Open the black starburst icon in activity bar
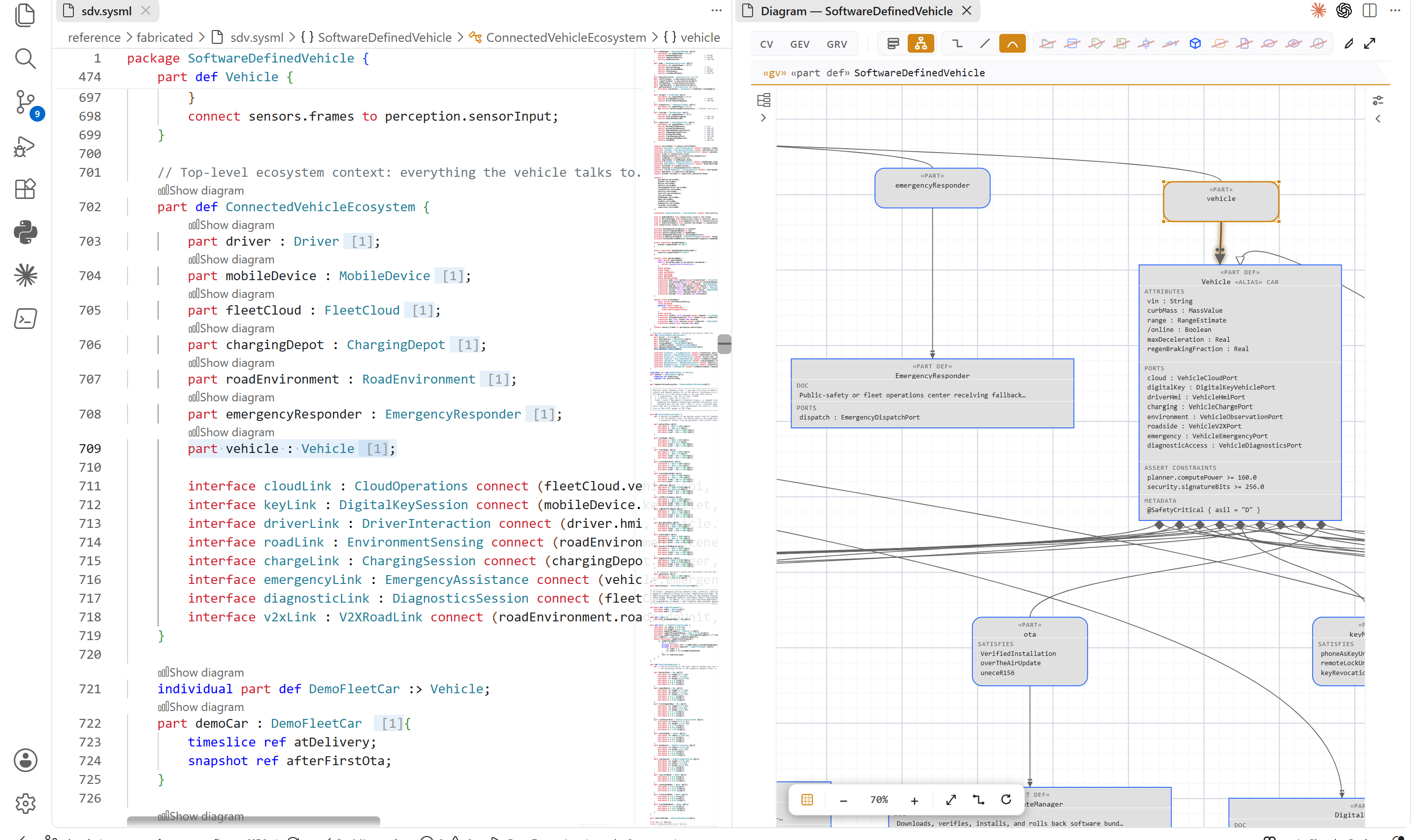Viewport: 1412px width, 840px height. (25, 276)
